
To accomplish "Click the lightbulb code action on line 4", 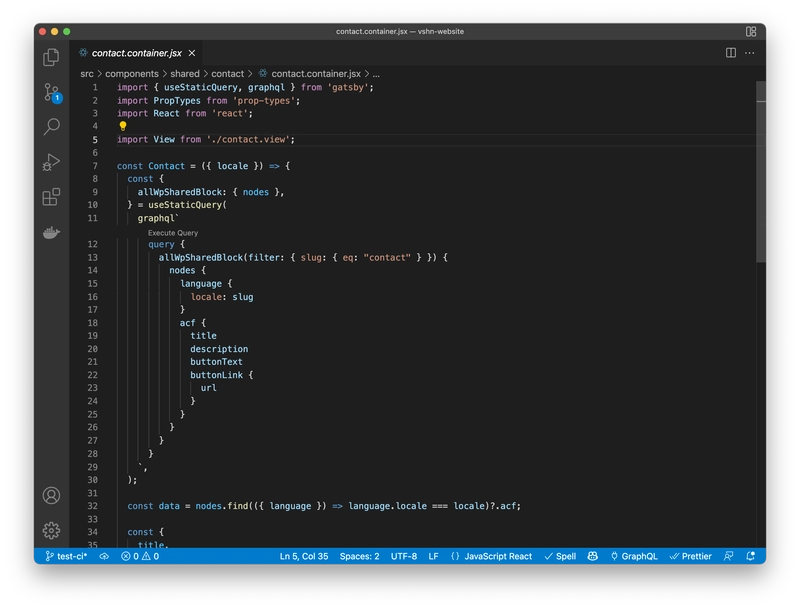I will tap(122, 125).
